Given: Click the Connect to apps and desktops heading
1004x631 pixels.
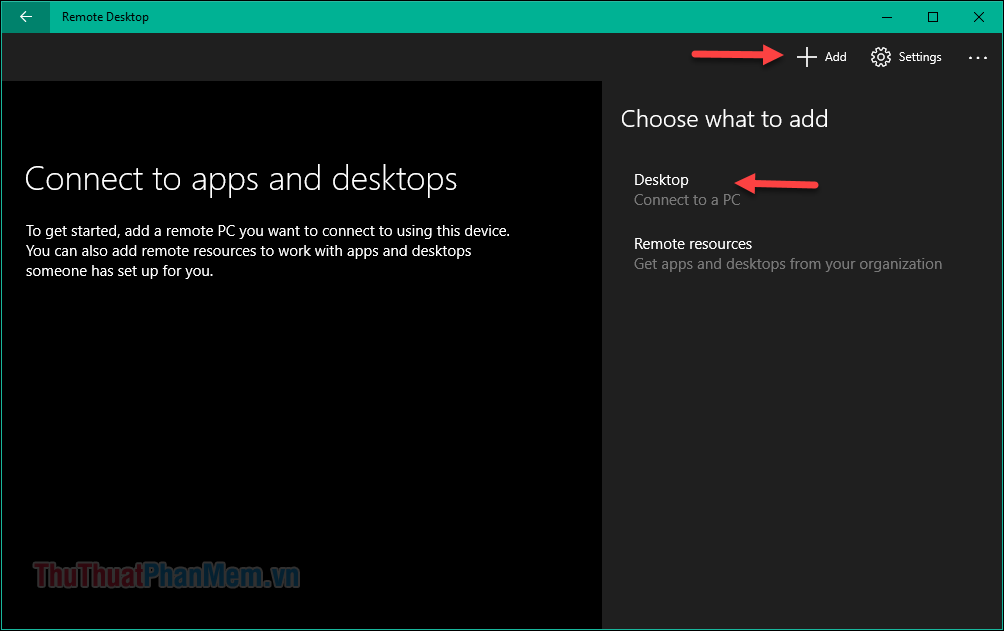Looking at the screenshot, I should (x=240, y=178).
